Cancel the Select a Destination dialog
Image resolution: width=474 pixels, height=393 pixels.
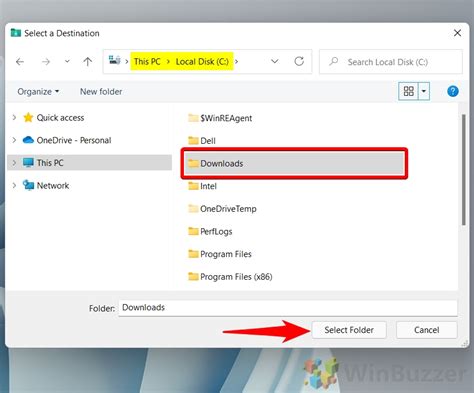(427, 330)
